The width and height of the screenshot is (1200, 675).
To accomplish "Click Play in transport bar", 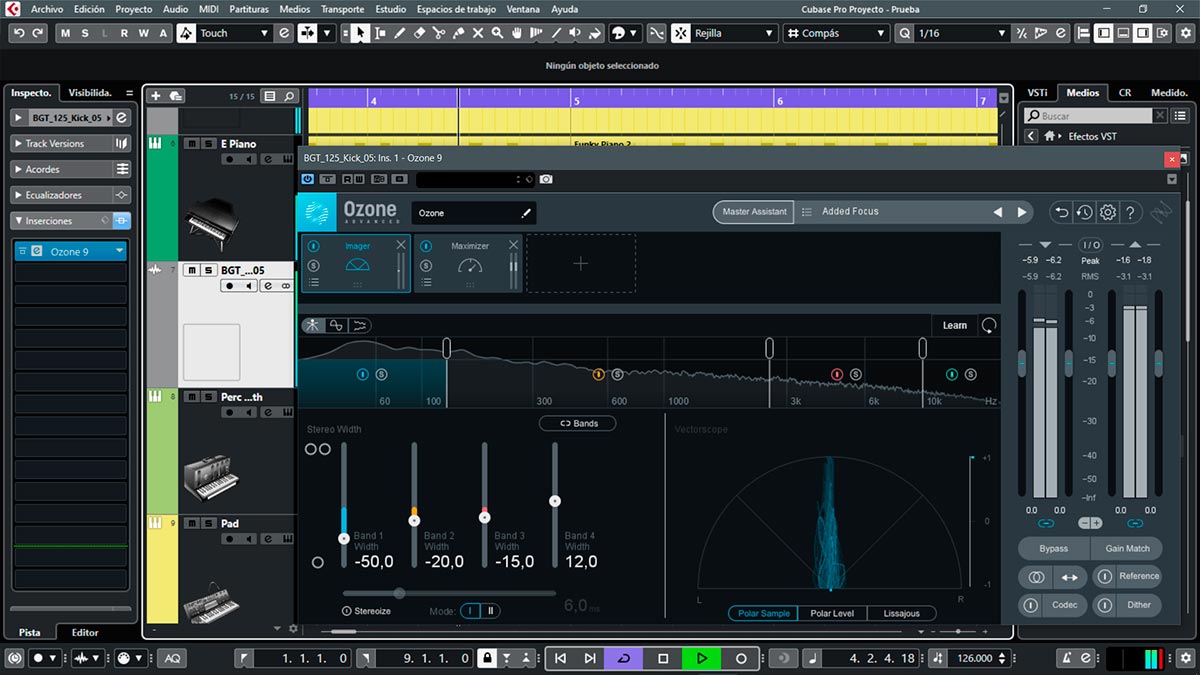I will (702, 658).
